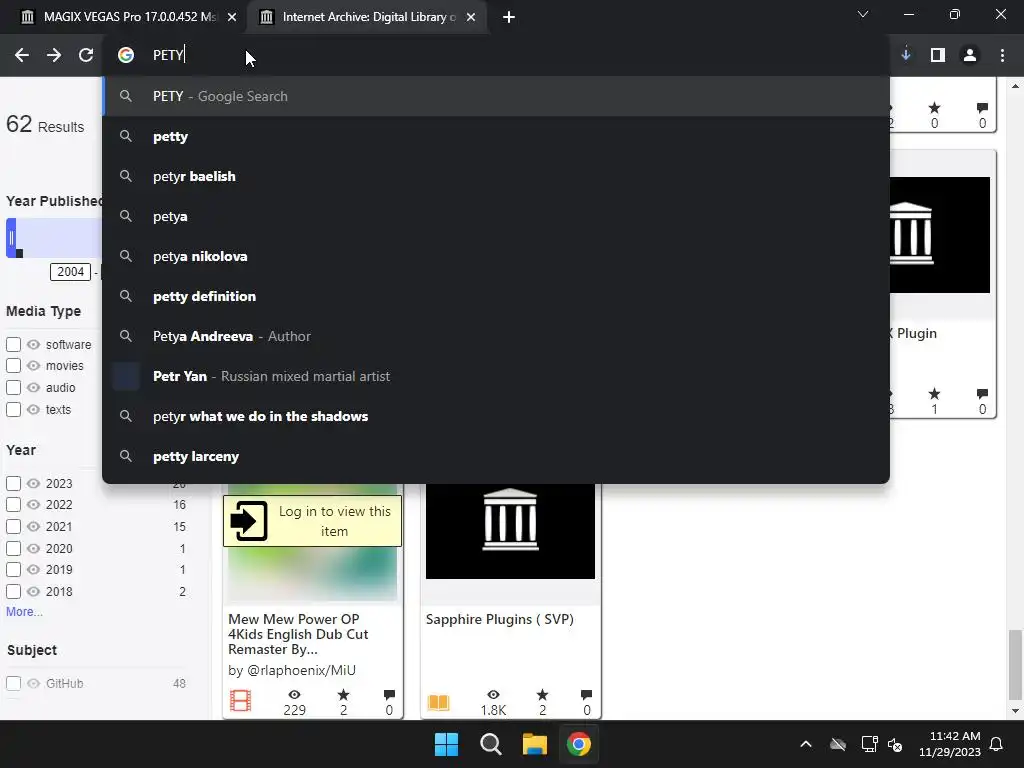Click the Chrome icon in the taskbar
Screen dimensions: 1024x768
(x=579, y=744)
